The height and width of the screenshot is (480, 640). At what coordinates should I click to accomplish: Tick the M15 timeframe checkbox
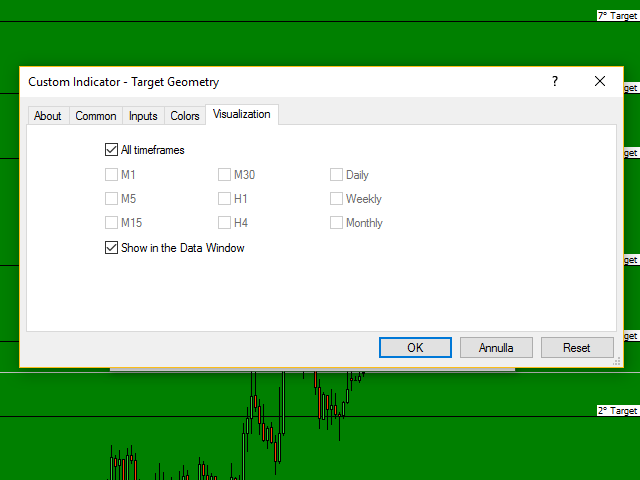point(111,223)
